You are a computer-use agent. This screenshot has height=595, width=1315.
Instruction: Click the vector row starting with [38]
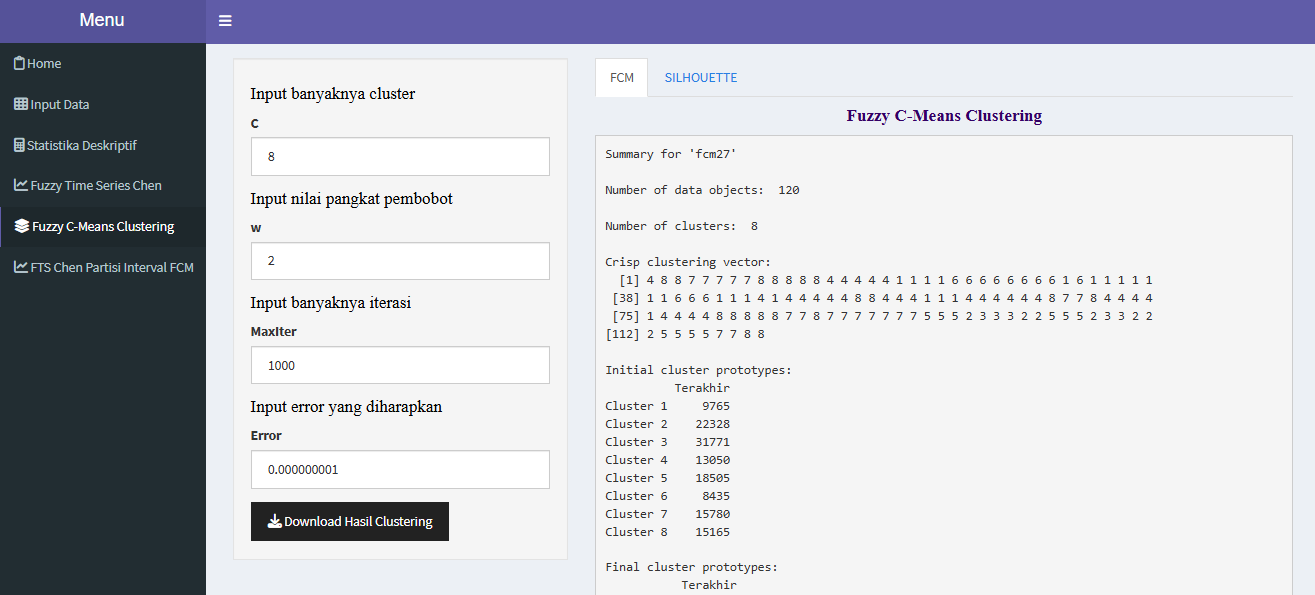click(x=882, y=298)
